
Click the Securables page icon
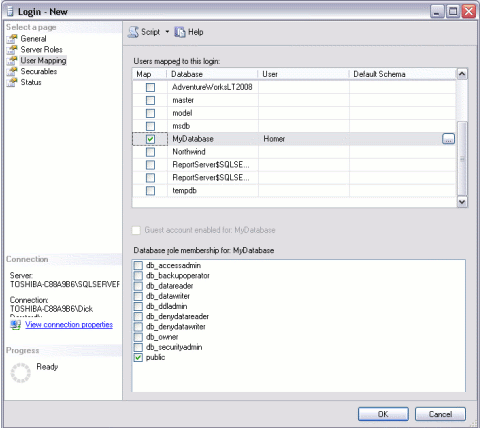(x=12, y=71)
